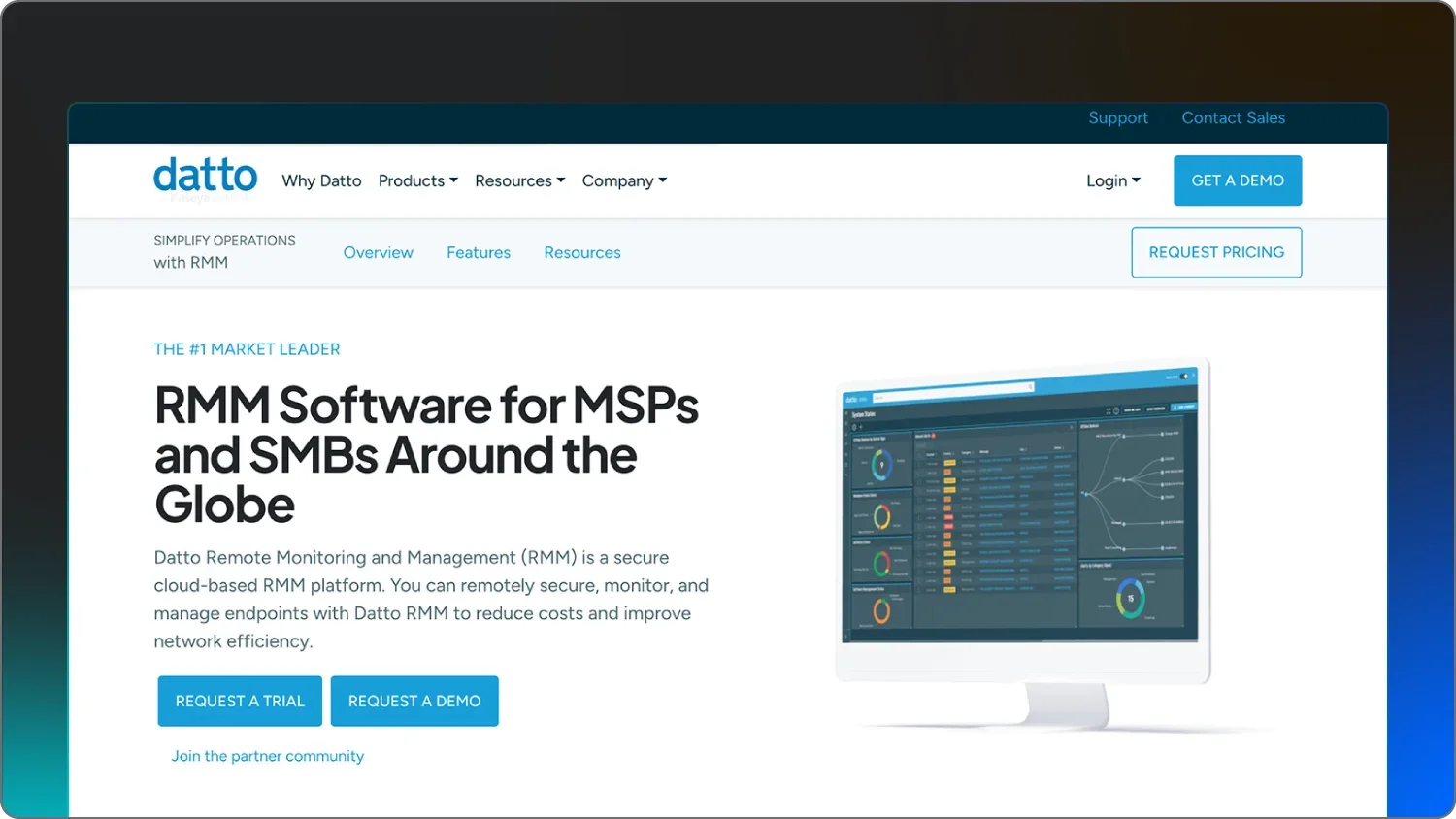Click the search magnifier icon in the dashboard mockup
The width and height of the screenshot is (1456, 819).
point(1030,386)
